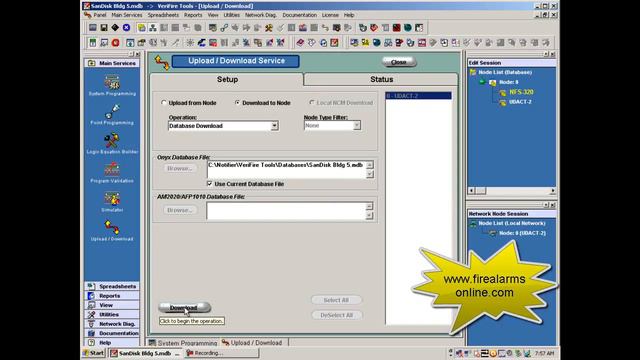This screenshot has height=360, width=640.
Task: Open the System Programming service icon
Action: pyautogui.click(x=112, y=83)
